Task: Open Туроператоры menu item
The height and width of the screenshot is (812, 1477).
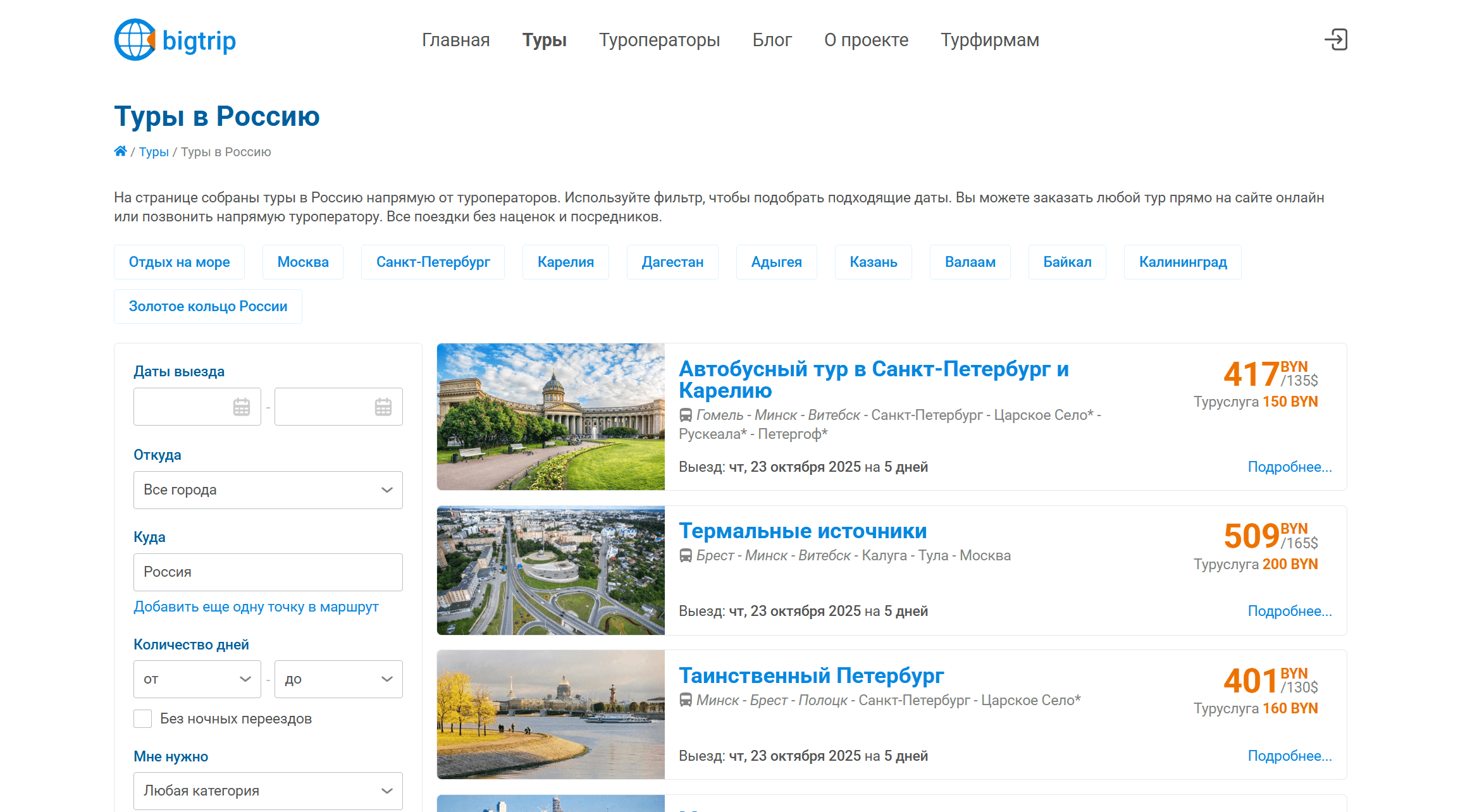Action: point(659,40)
